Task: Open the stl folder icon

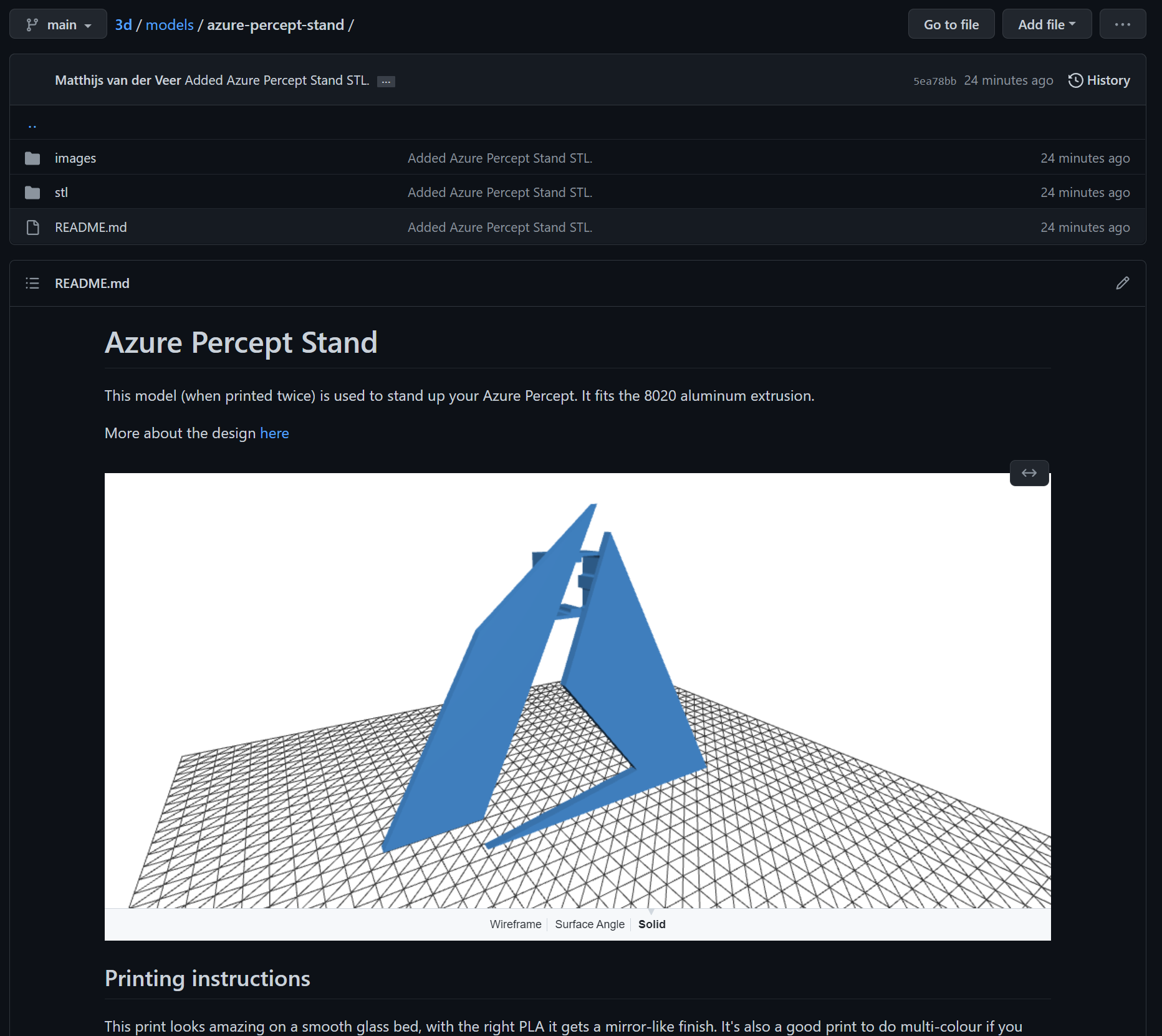Action: (32, 192)
